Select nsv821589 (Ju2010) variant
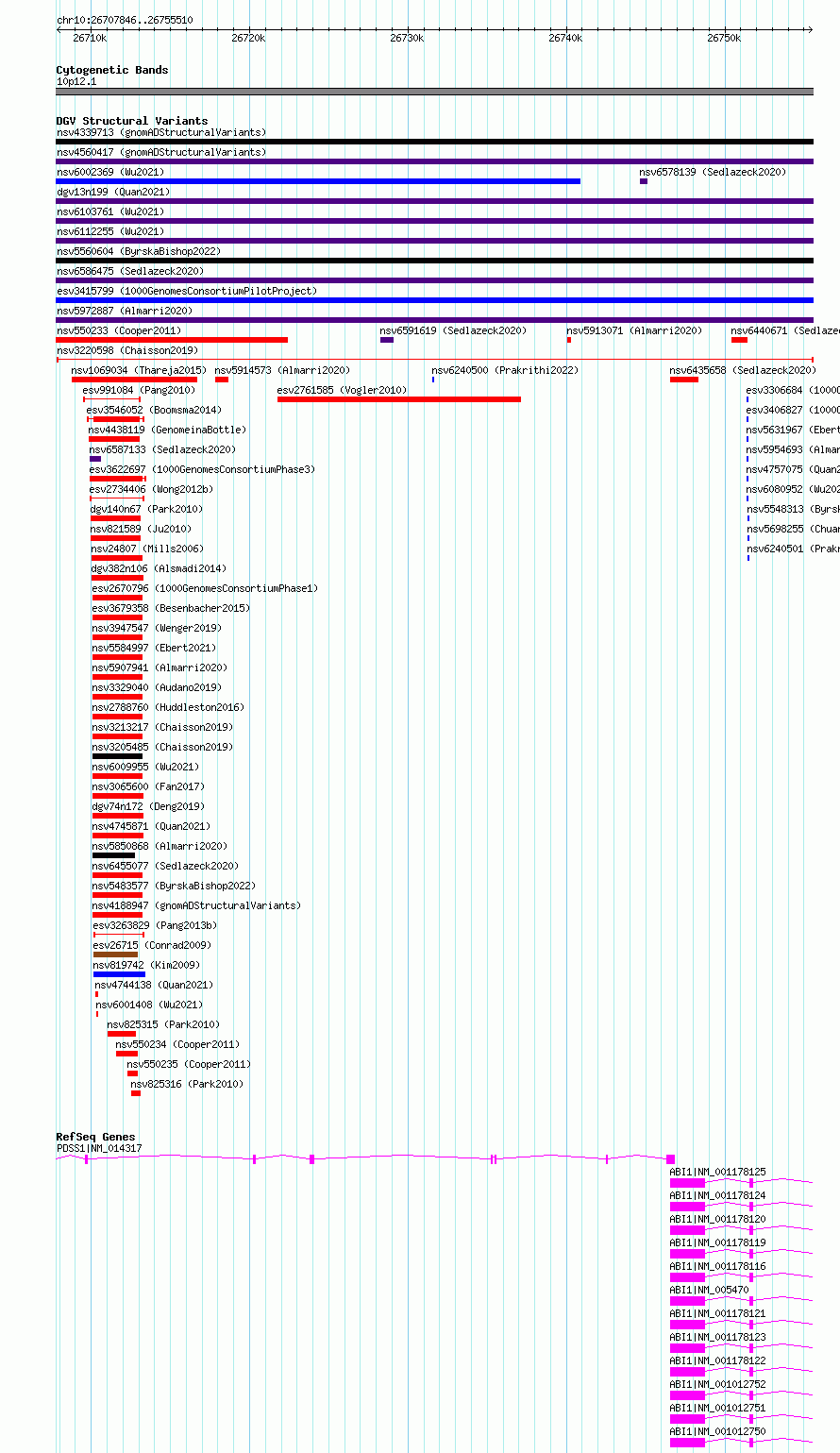840x1453 pixels. [141, 529]
